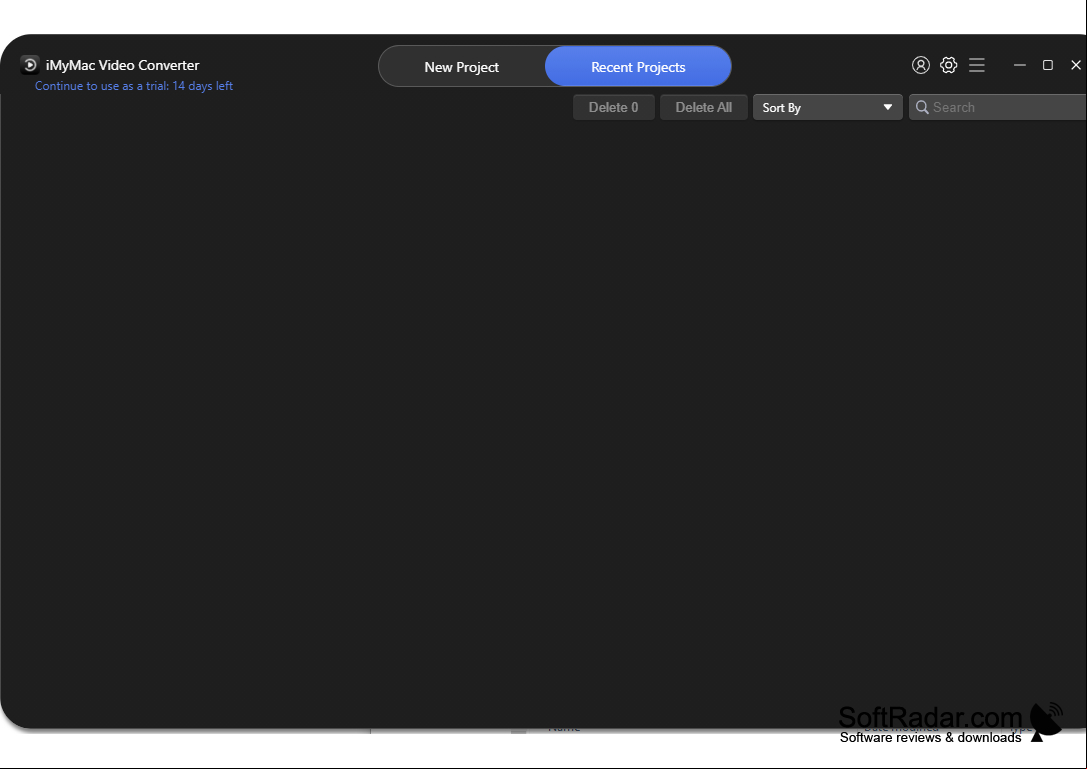Screen dimensions: 1087x769
Task: Select the Recent Projects tab
Action: tap(638, 67)
